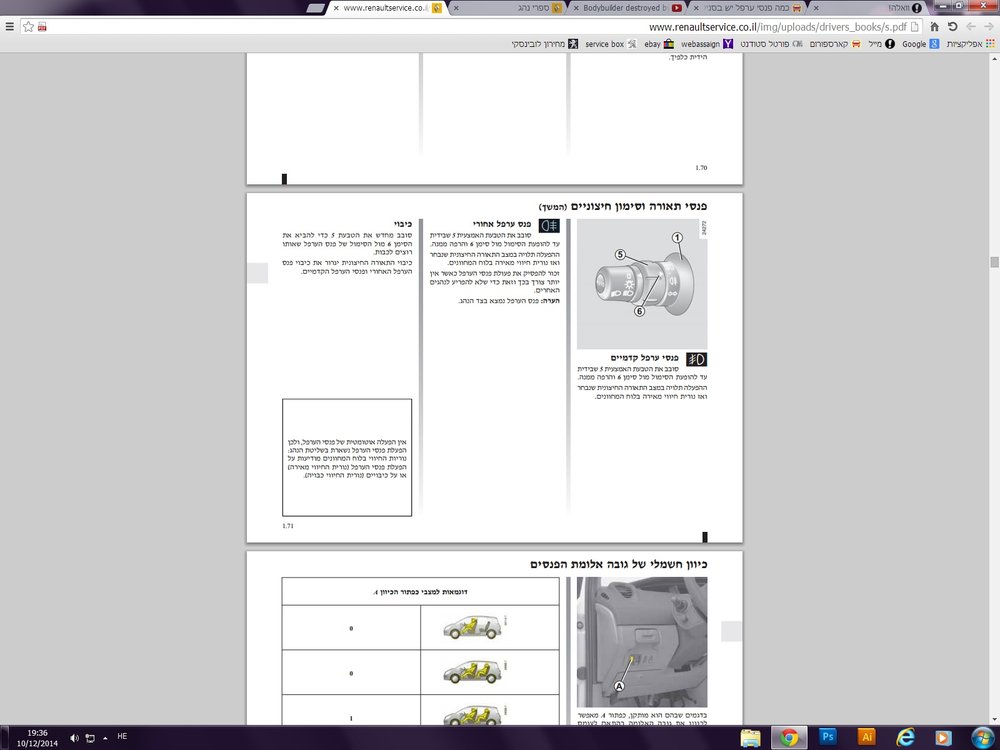Viewport: 1000px width, 750px height.
Task: Open the webassaign bookmark
Action: (707, 44)
